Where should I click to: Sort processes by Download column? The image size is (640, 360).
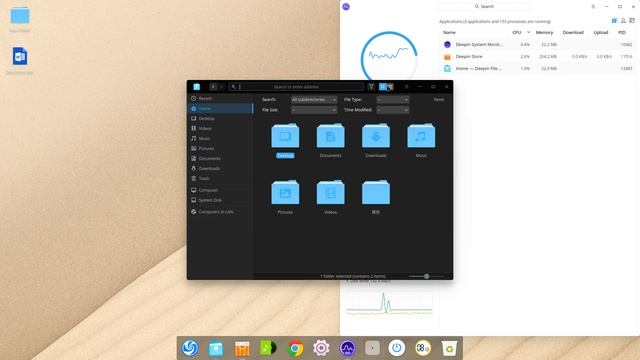click(x=573, y=32)
